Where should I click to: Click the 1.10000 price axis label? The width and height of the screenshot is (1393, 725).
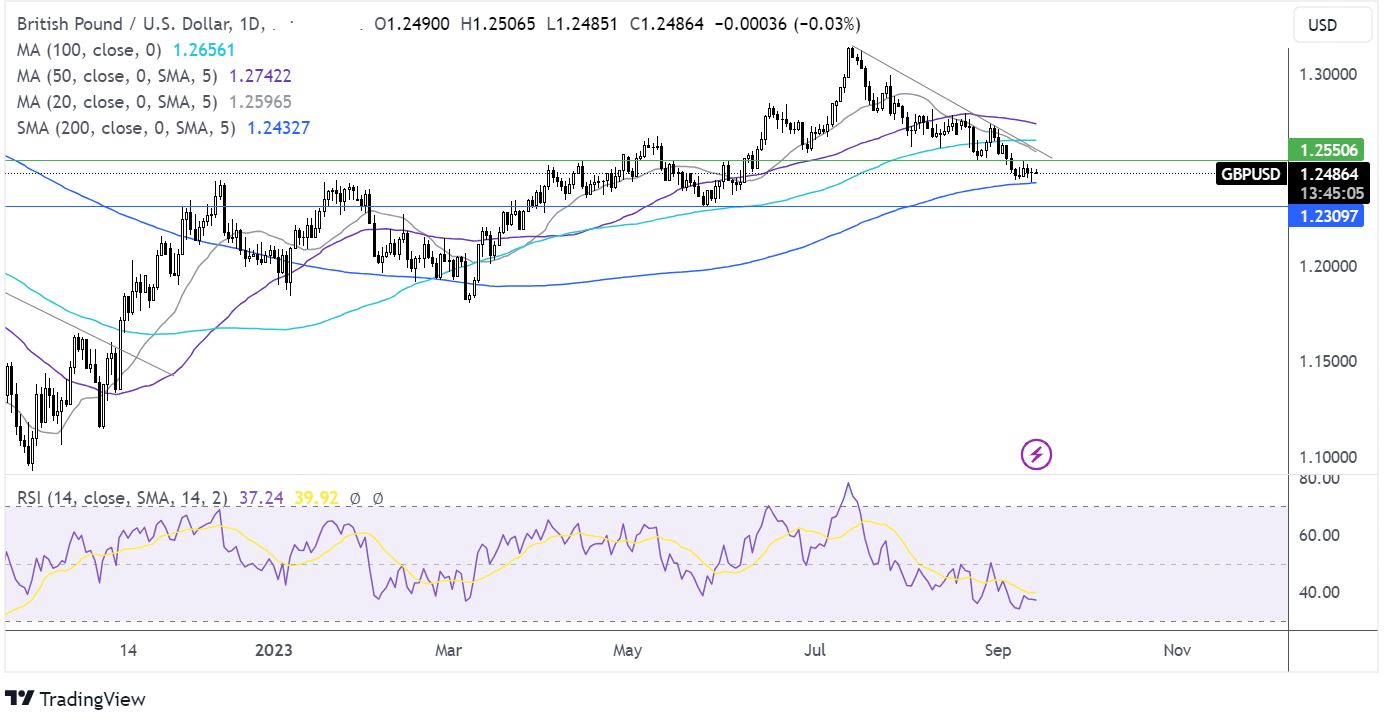(x=1326, y=457)
